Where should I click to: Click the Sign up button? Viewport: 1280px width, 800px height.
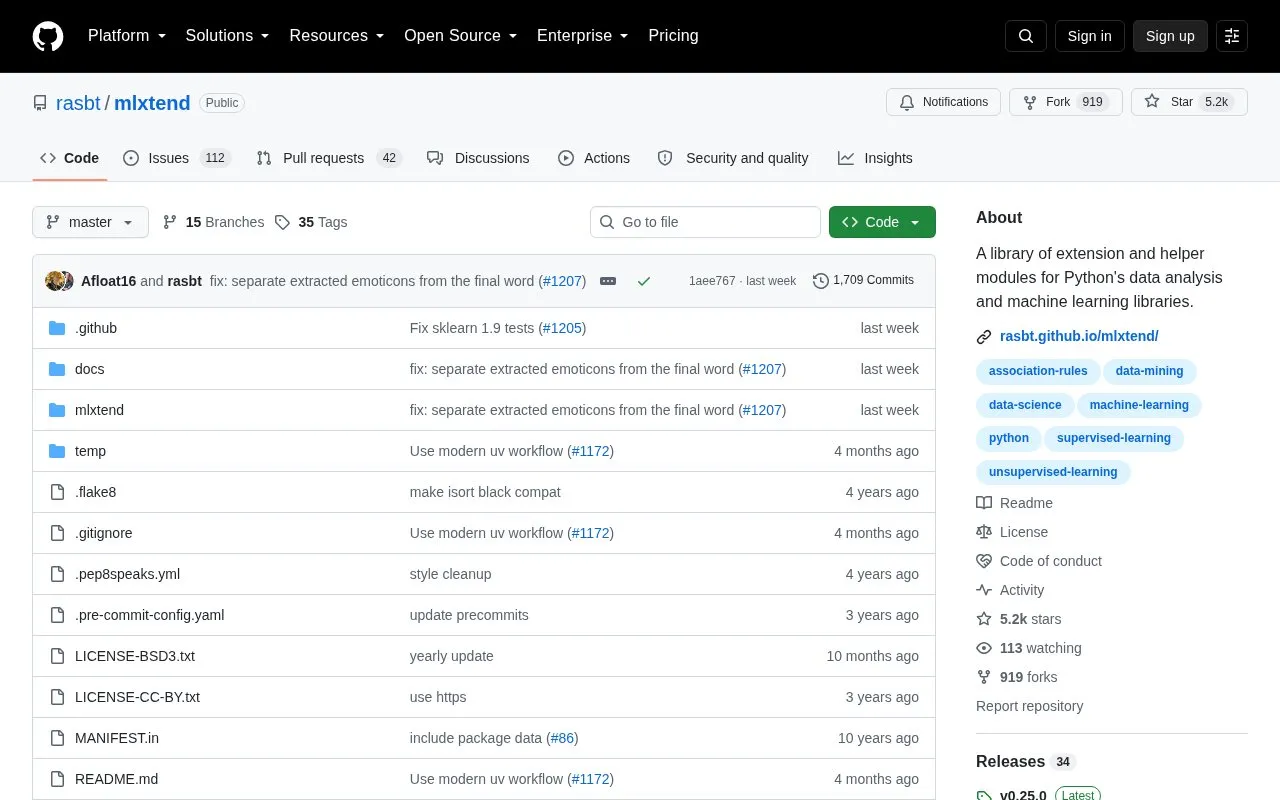click(x=1170, y=36)
